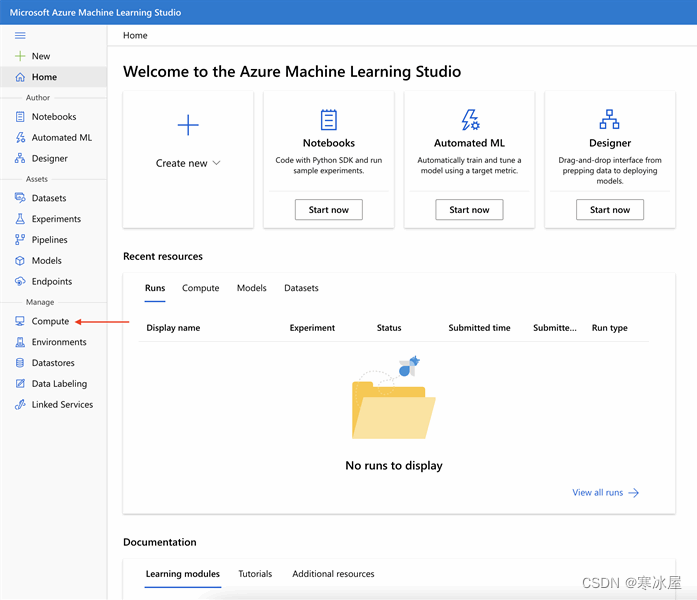Image resolution: width=697 pixels, height=600 pixels.
Task: Click the Linked Services link icon
Action: tap(20, 404)
